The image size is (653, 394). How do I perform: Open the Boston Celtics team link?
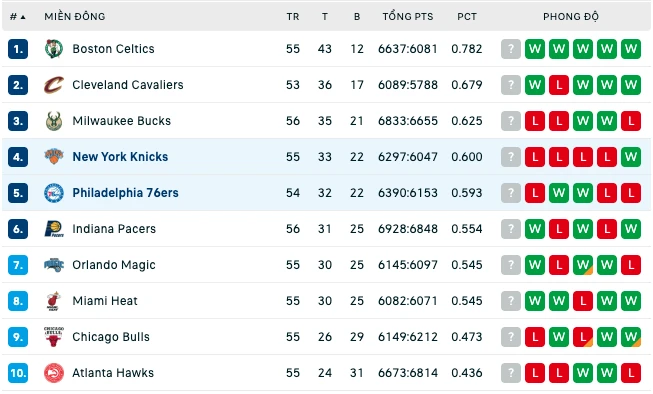pyautogui.click(x=113, y=49)
